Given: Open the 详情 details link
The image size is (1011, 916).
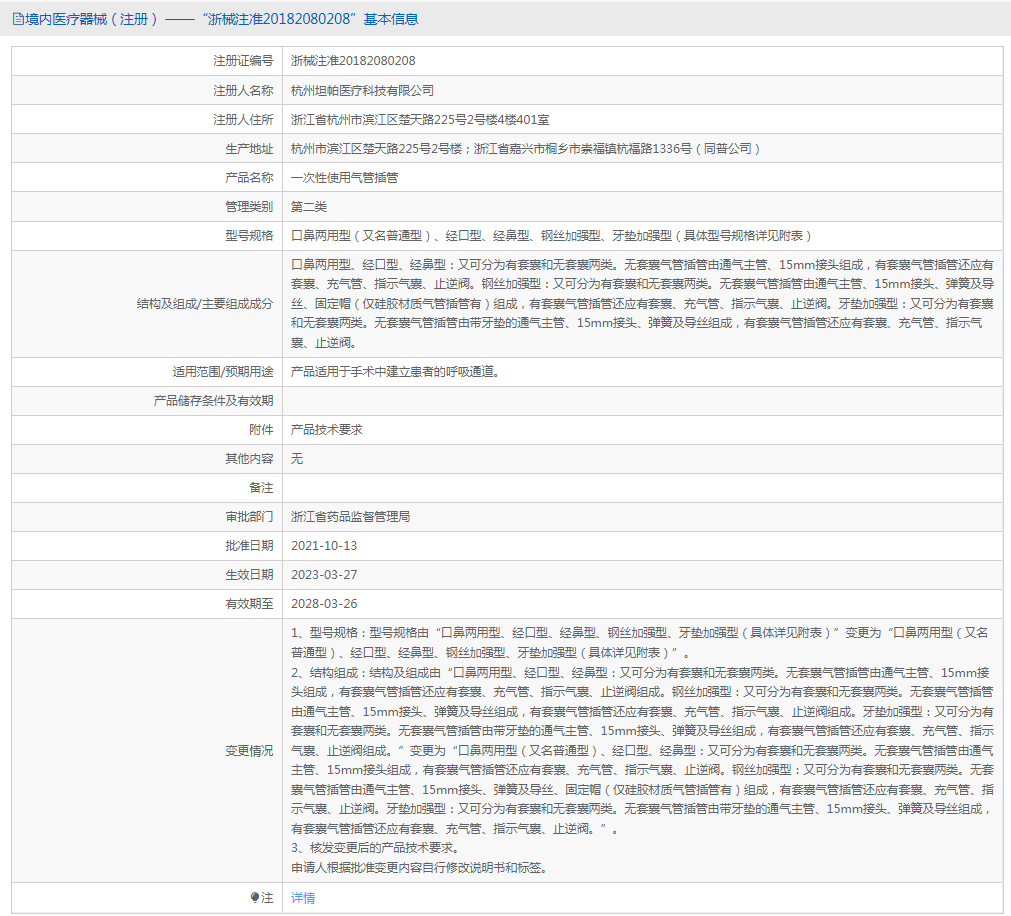Looking at the screenshot, I should pos(302,898).
